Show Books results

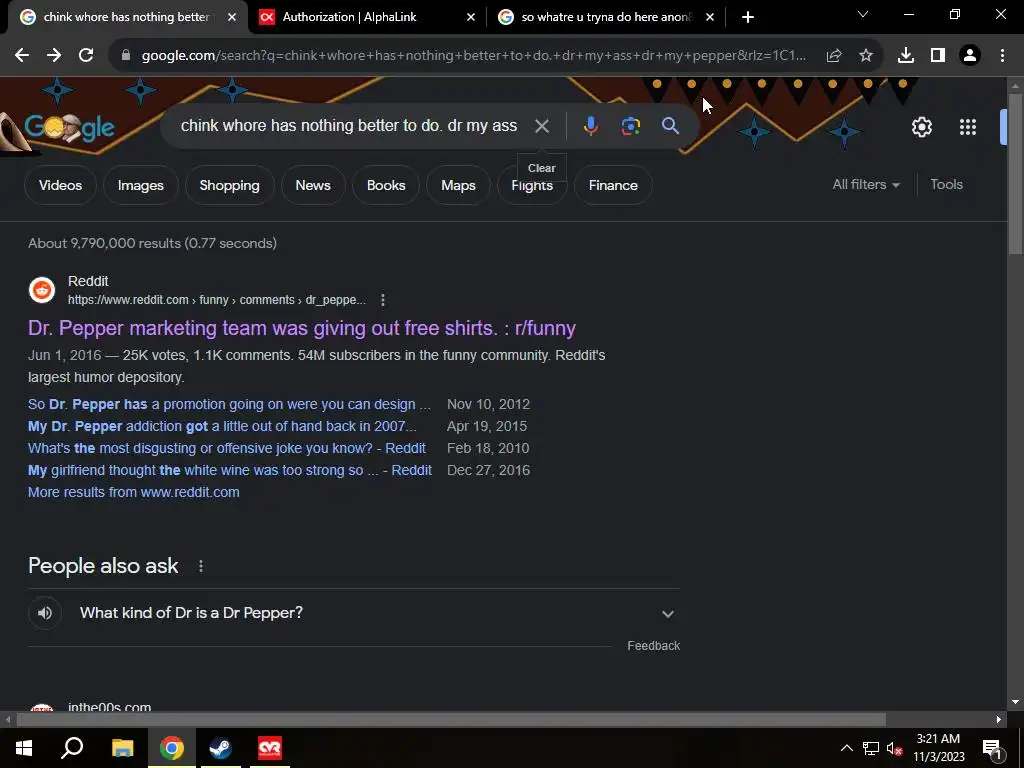pyautogui.click(x=386, y=185)
